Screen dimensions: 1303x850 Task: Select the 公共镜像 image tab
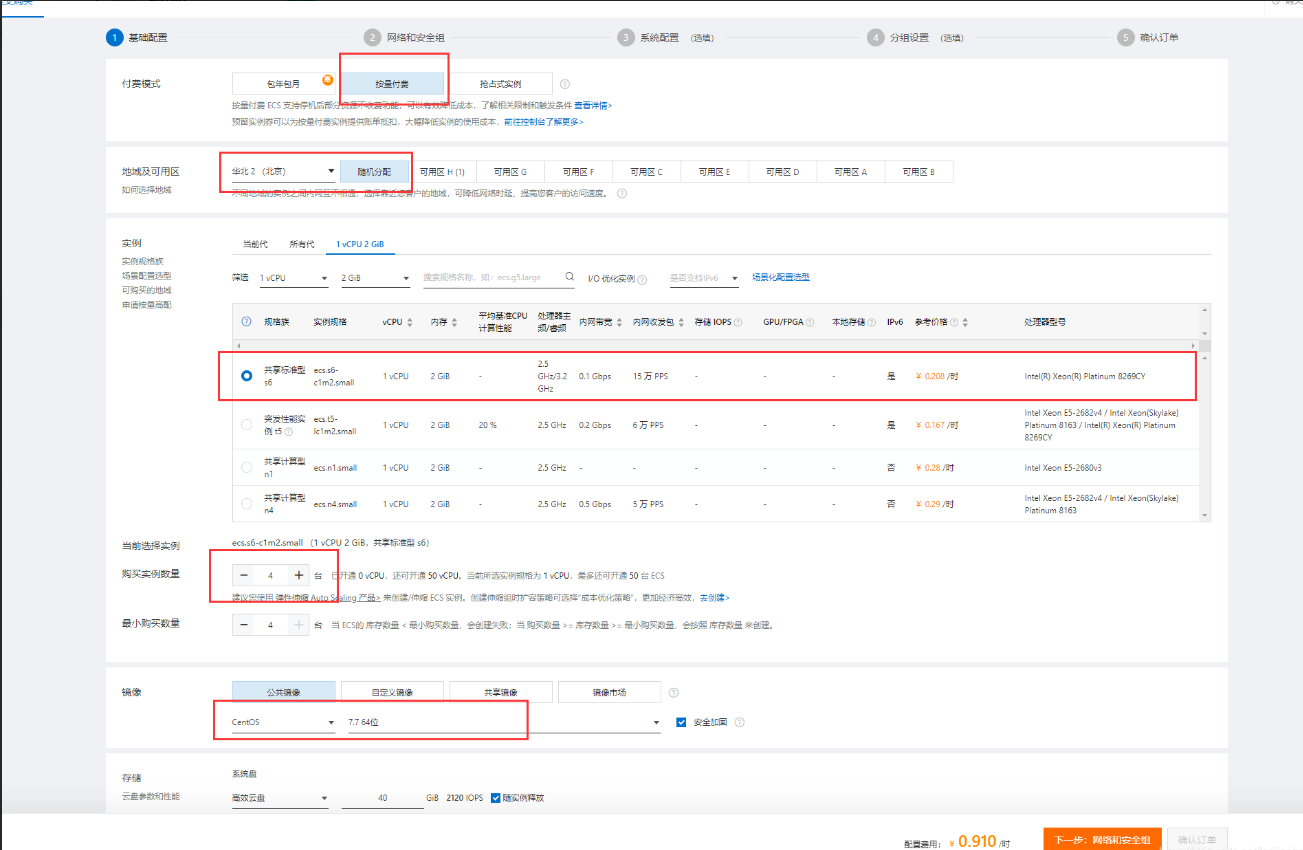click(284, 692)
